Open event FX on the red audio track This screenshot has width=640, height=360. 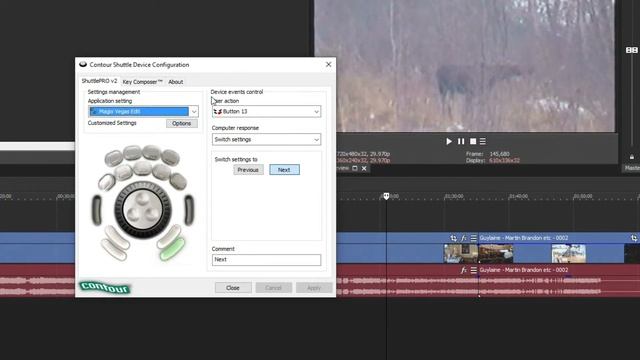click(464, 270)
